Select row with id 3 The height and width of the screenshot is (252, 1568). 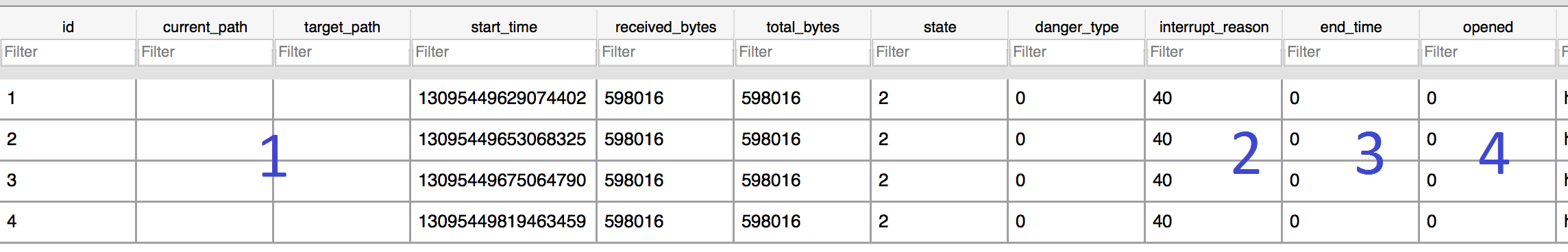784,181
